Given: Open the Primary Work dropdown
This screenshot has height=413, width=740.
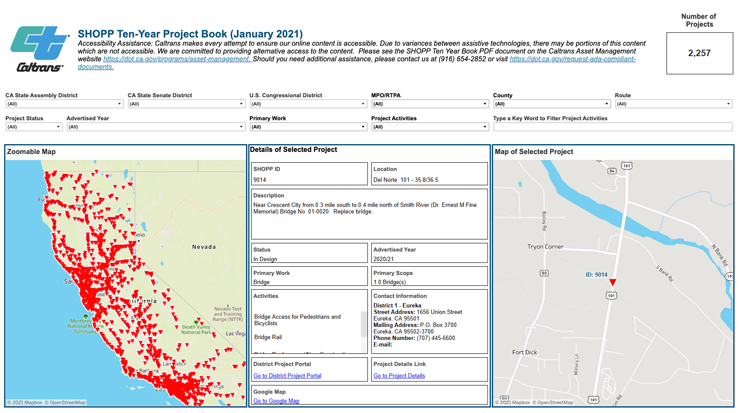Looking at the screenshot, I should tap(308, 127).
